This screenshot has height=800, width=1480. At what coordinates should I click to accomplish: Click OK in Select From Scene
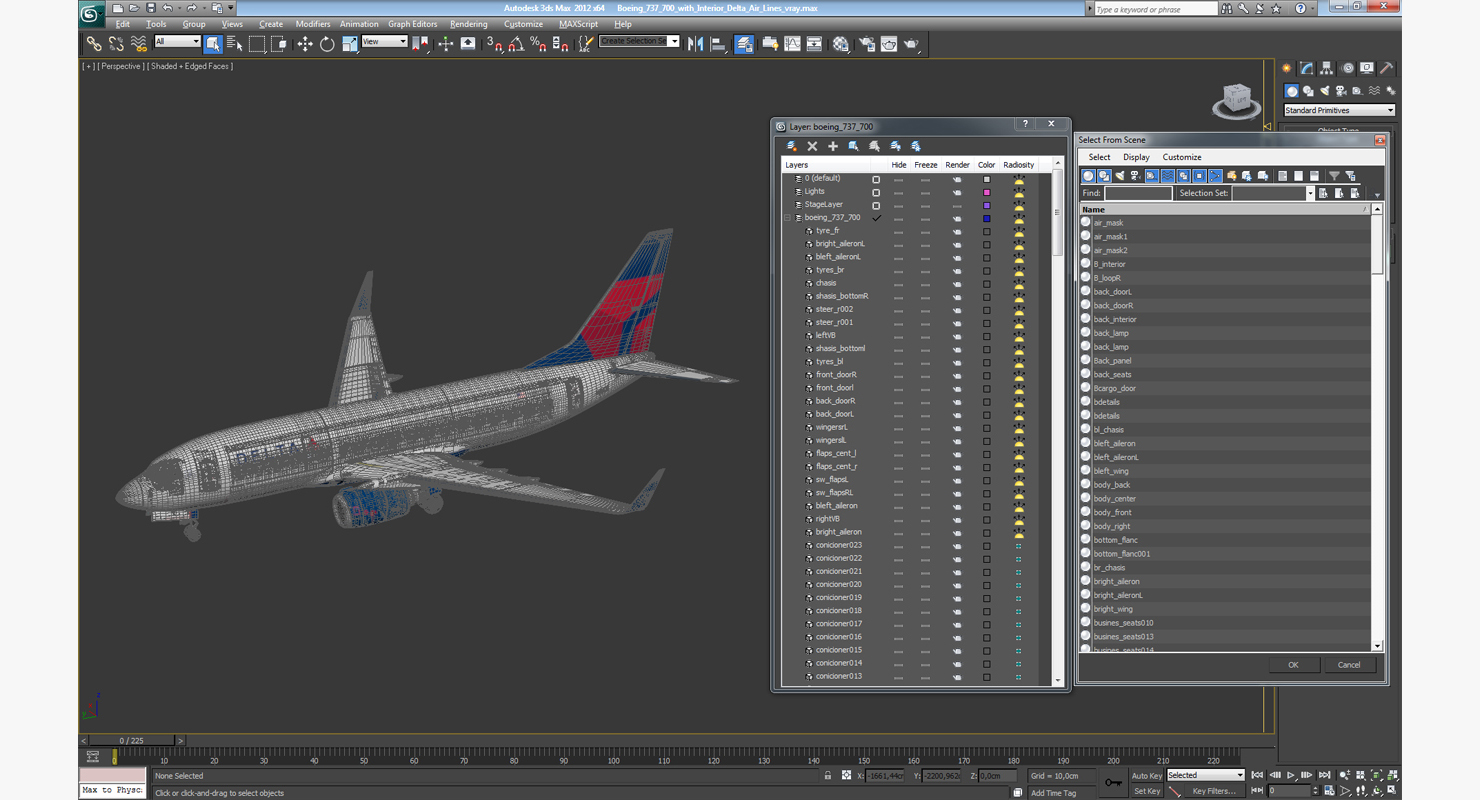point(1293,665)
